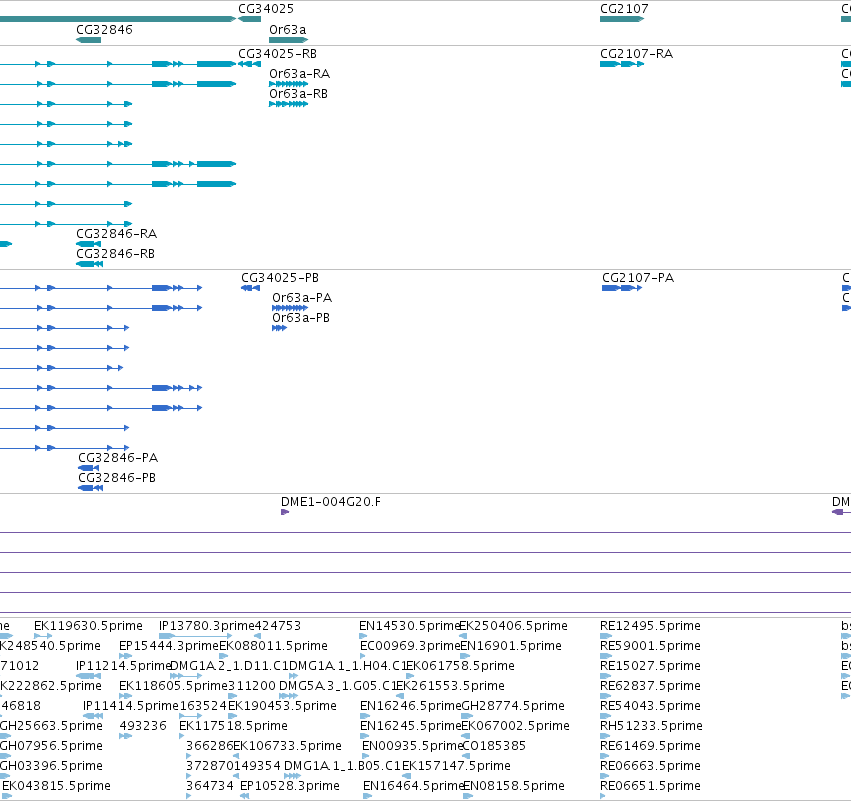Image resolution: width=851 pixels, height=801 pixels.
Task: Click the CG2107-RA transcript label
Action: pos(636,54)
